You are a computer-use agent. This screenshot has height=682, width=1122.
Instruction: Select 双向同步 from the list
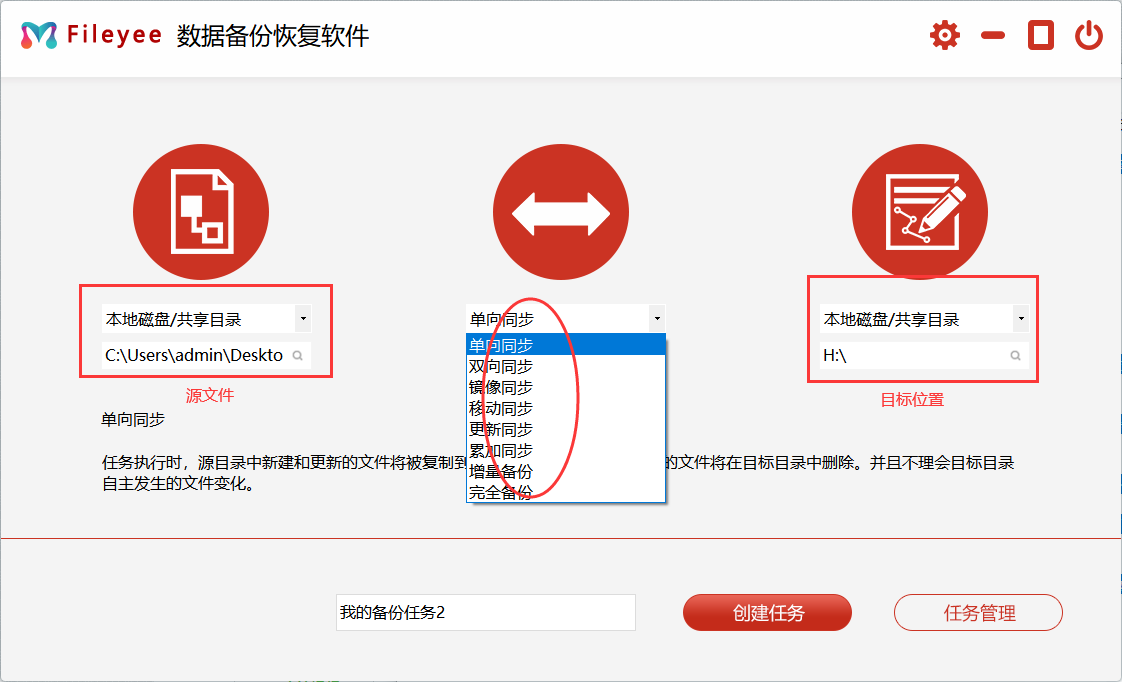click(501, 366)
